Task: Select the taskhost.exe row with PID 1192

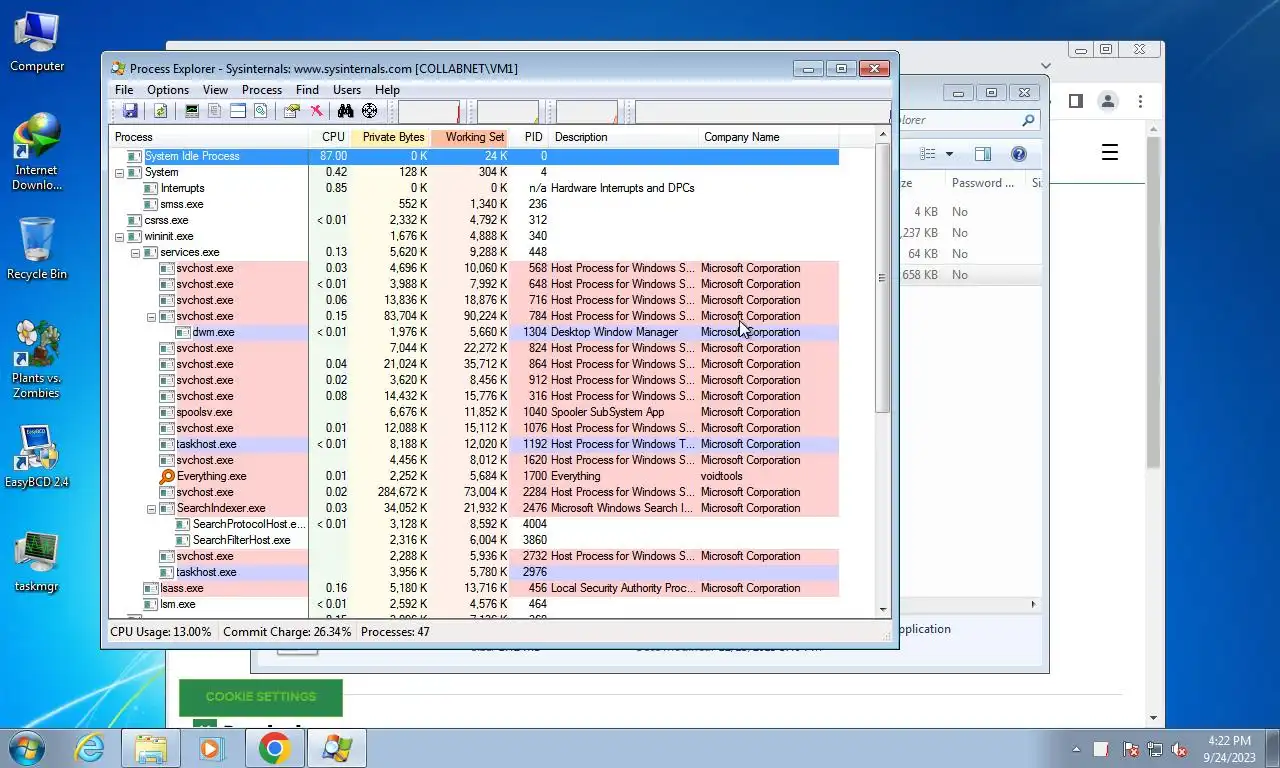Action: pos(474,444)
